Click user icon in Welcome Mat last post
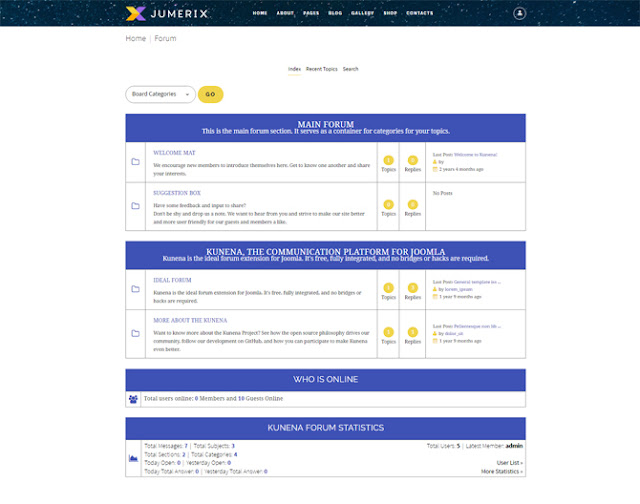Image resolution: width=640 pixels, height=504 pixels. pos(435,162)
